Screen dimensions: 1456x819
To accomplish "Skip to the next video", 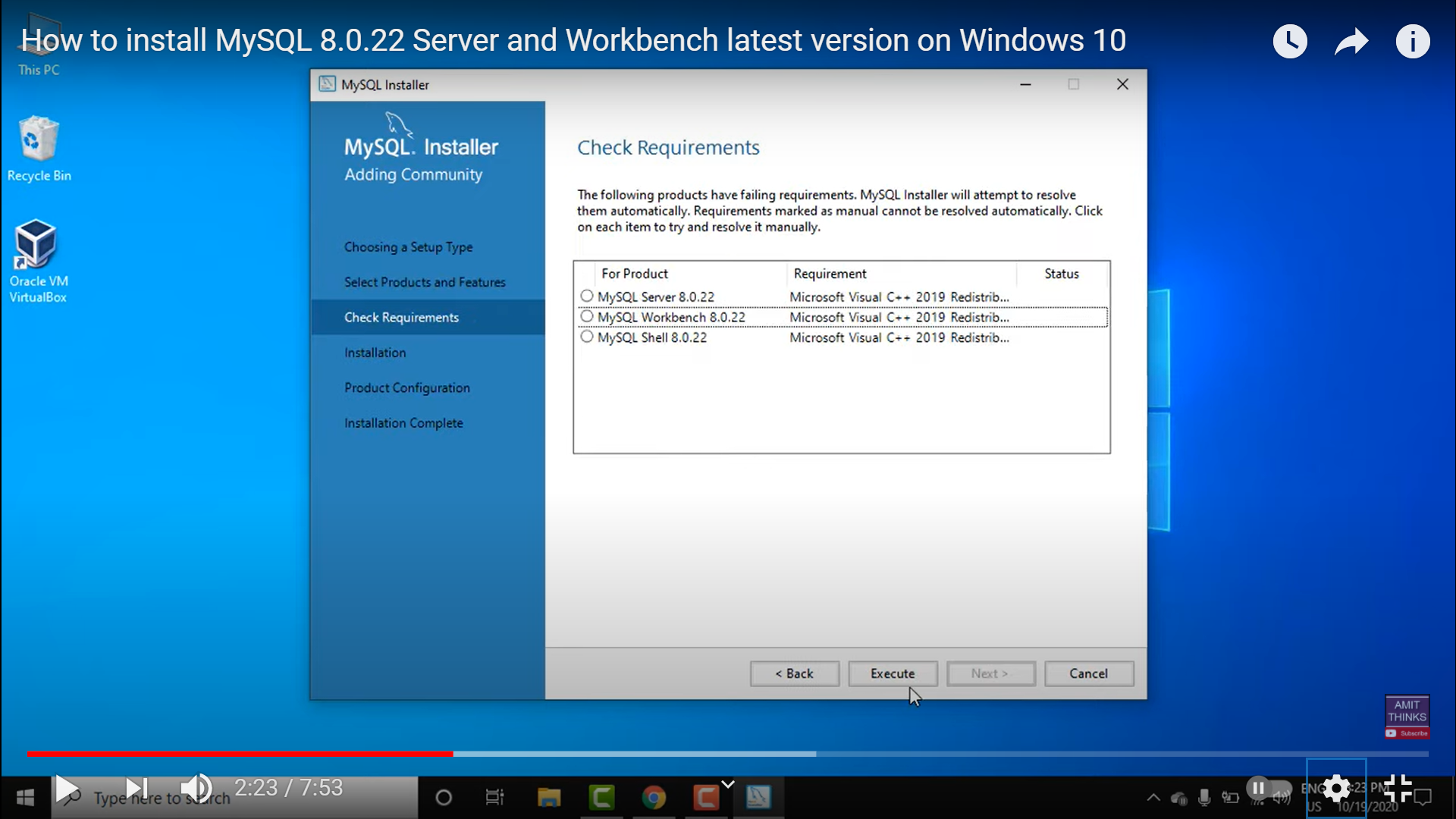I will point(136,789).
